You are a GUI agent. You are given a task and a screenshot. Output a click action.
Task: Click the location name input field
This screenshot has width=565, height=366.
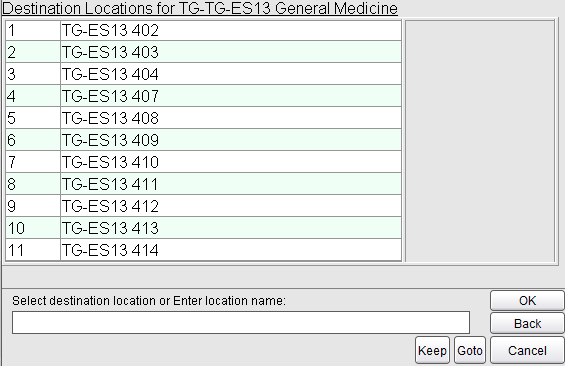tap(241, 322)
